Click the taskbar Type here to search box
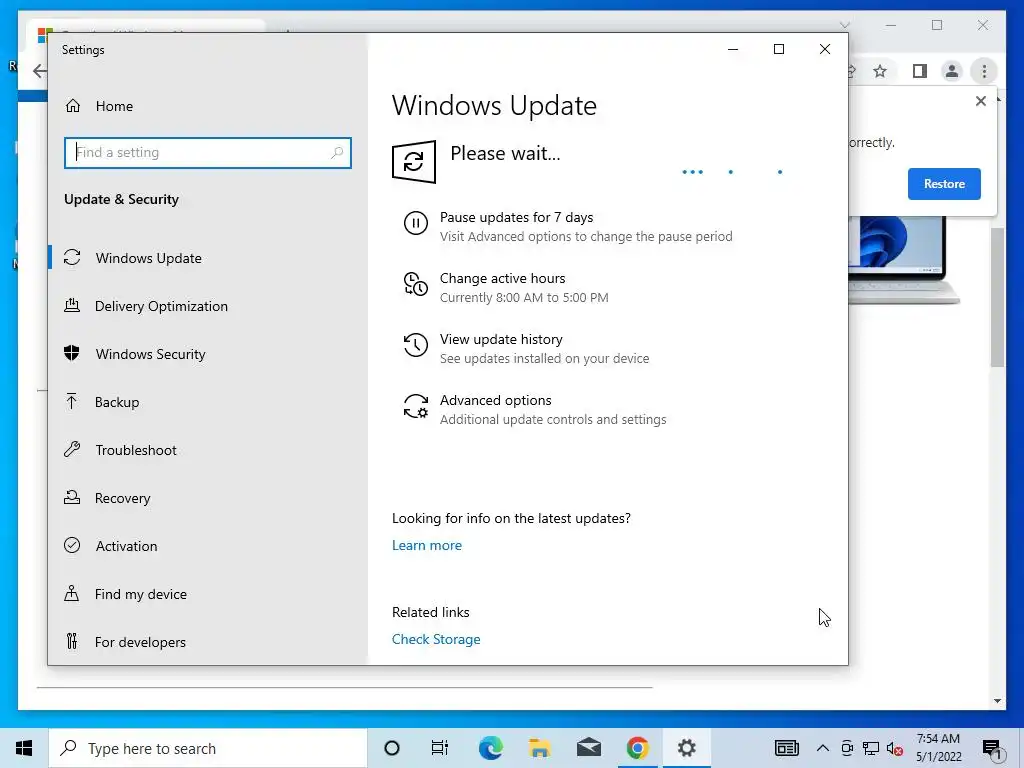The height and width of the screenshot is (768, 1024). tap(208, 748)
